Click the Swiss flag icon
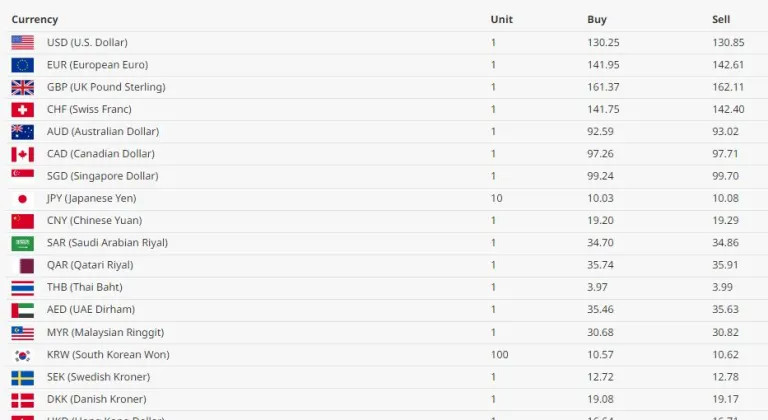This screenshot has width=768, height=420. tap(23, 110)
